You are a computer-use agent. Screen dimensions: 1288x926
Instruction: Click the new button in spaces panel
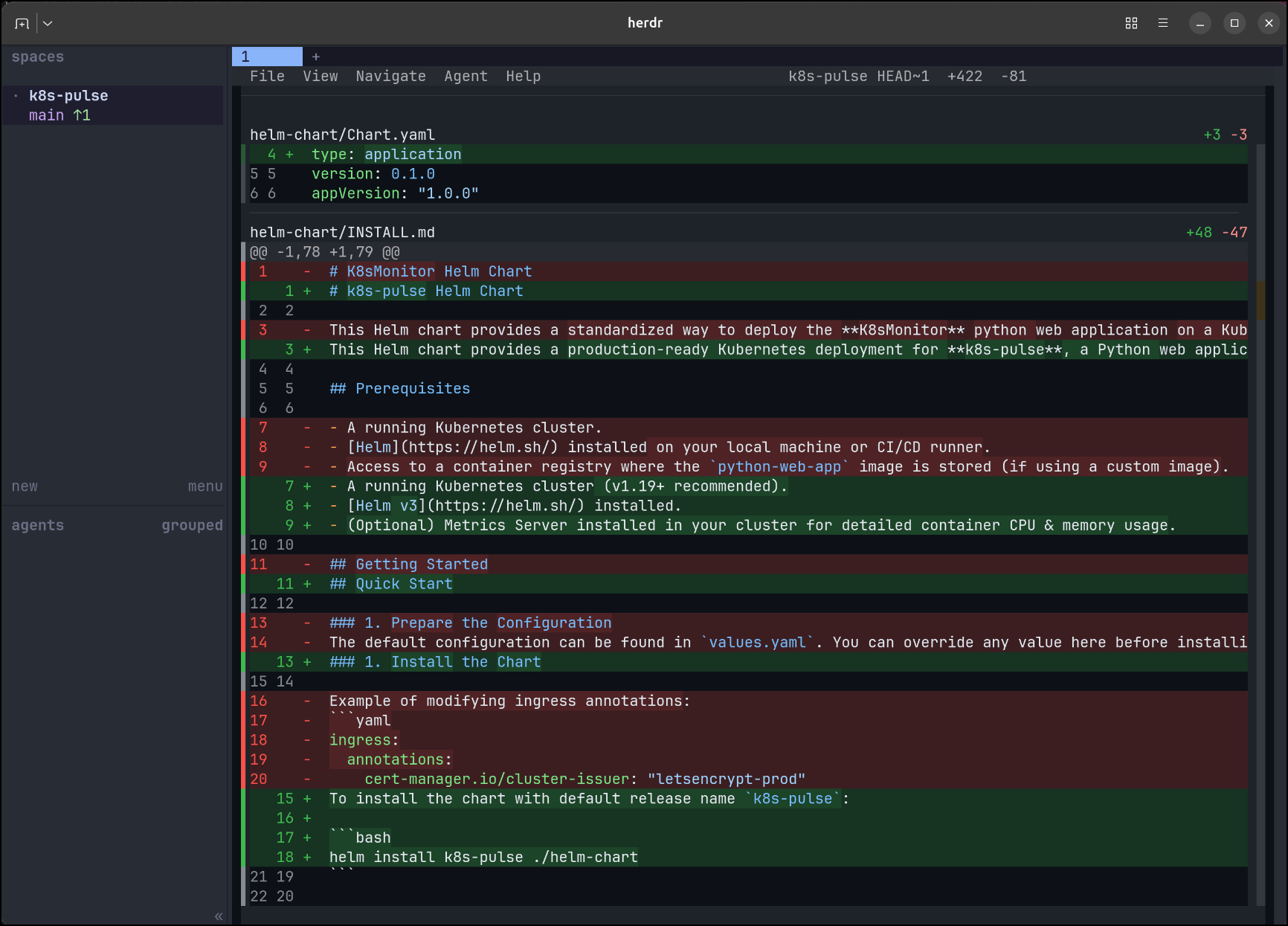pyautogui.click(x=25, y=486)
